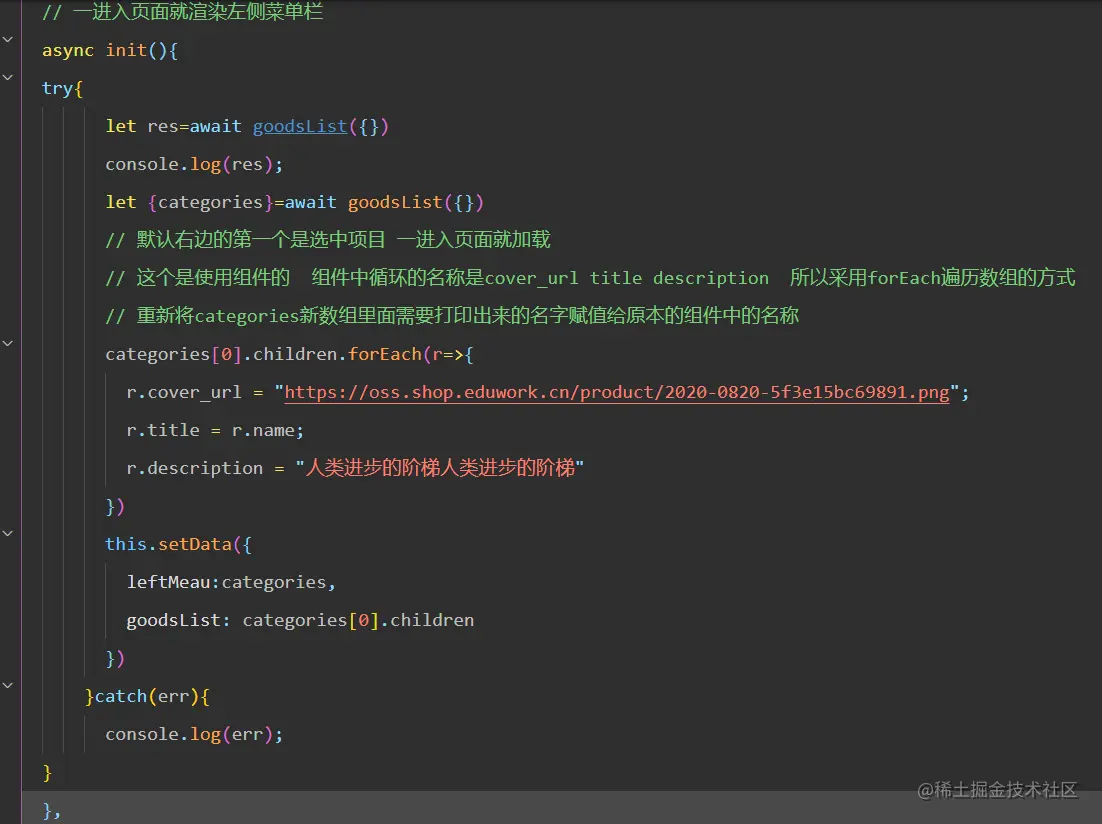The image size is (1102, 824).
Task: Follow the oss.shop.eduwork.cn image URL
Action: pos(617,392)
